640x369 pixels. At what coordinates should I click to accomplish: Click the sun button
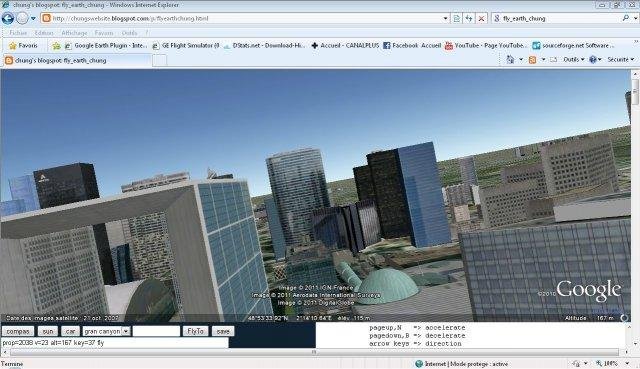(48, 331)
